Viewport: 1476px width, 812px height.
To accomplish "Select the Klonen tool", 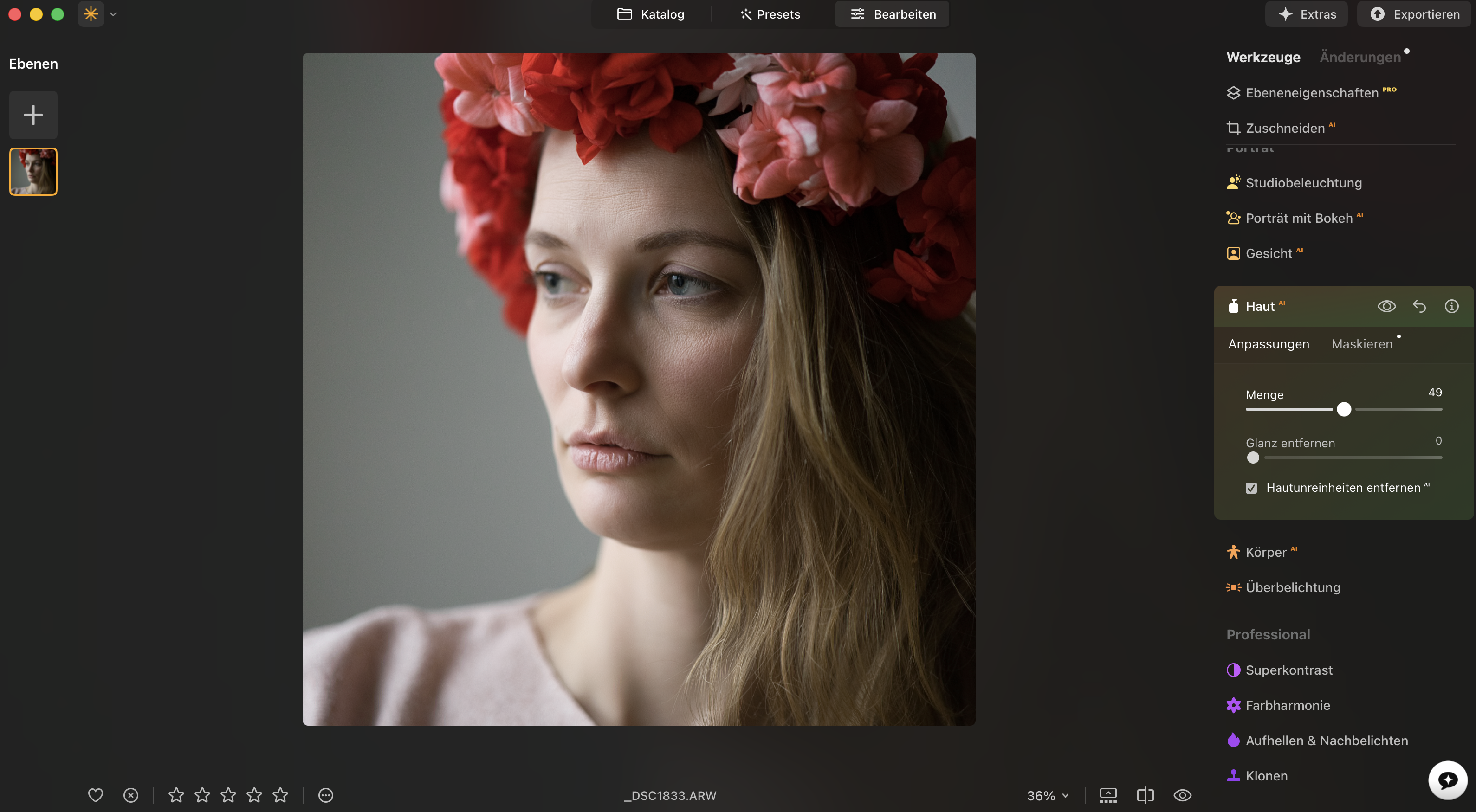I will point(1266,775).
